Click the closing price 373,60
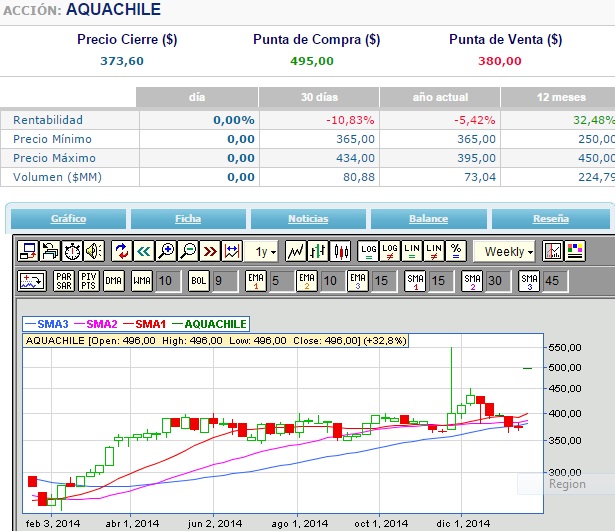 (122, 61)
